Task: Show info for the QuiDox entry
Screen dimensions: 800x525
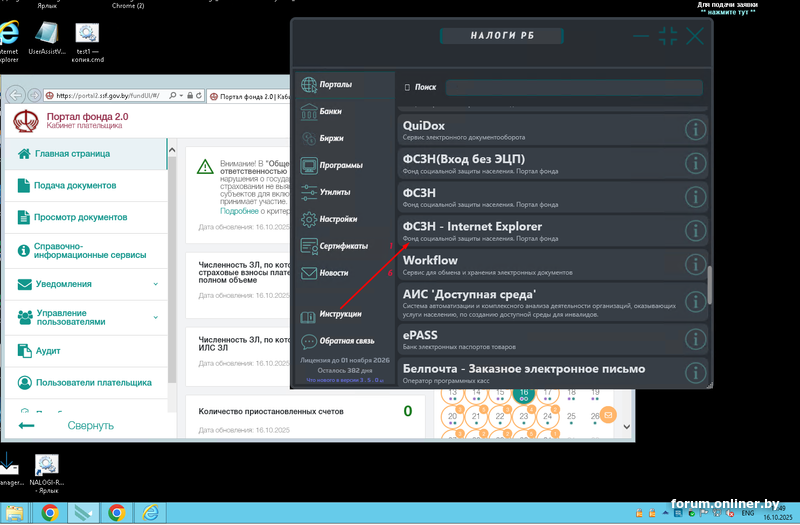Action: [695, 130]
